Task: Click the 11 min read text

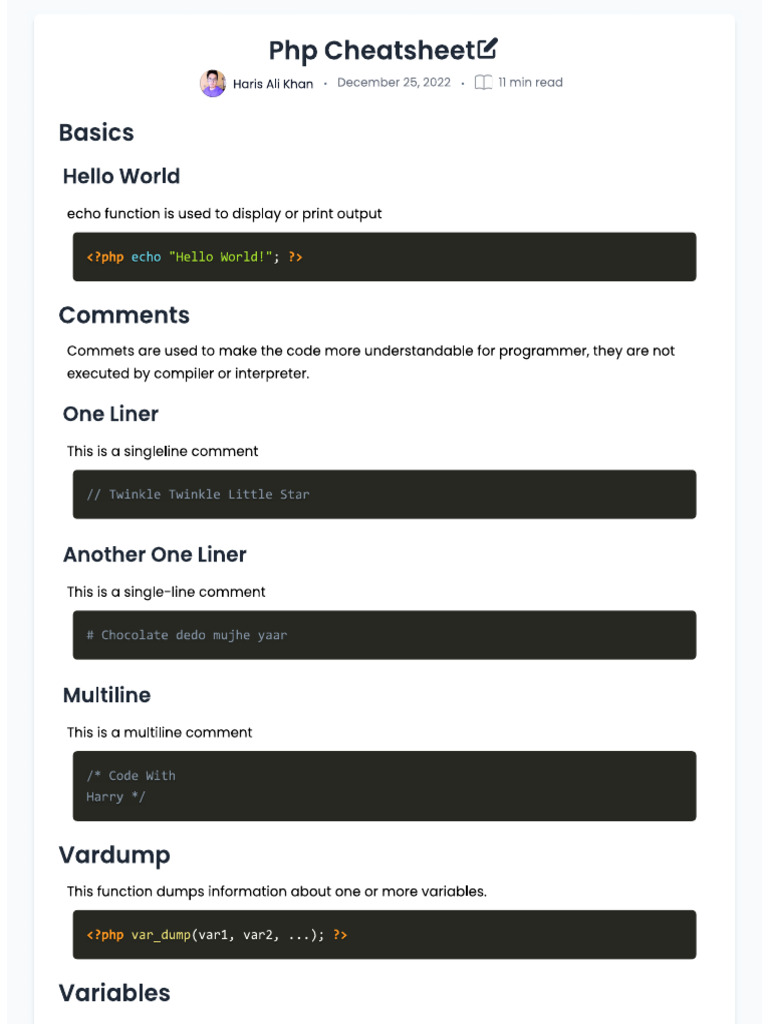Action: tap(530, 83)
